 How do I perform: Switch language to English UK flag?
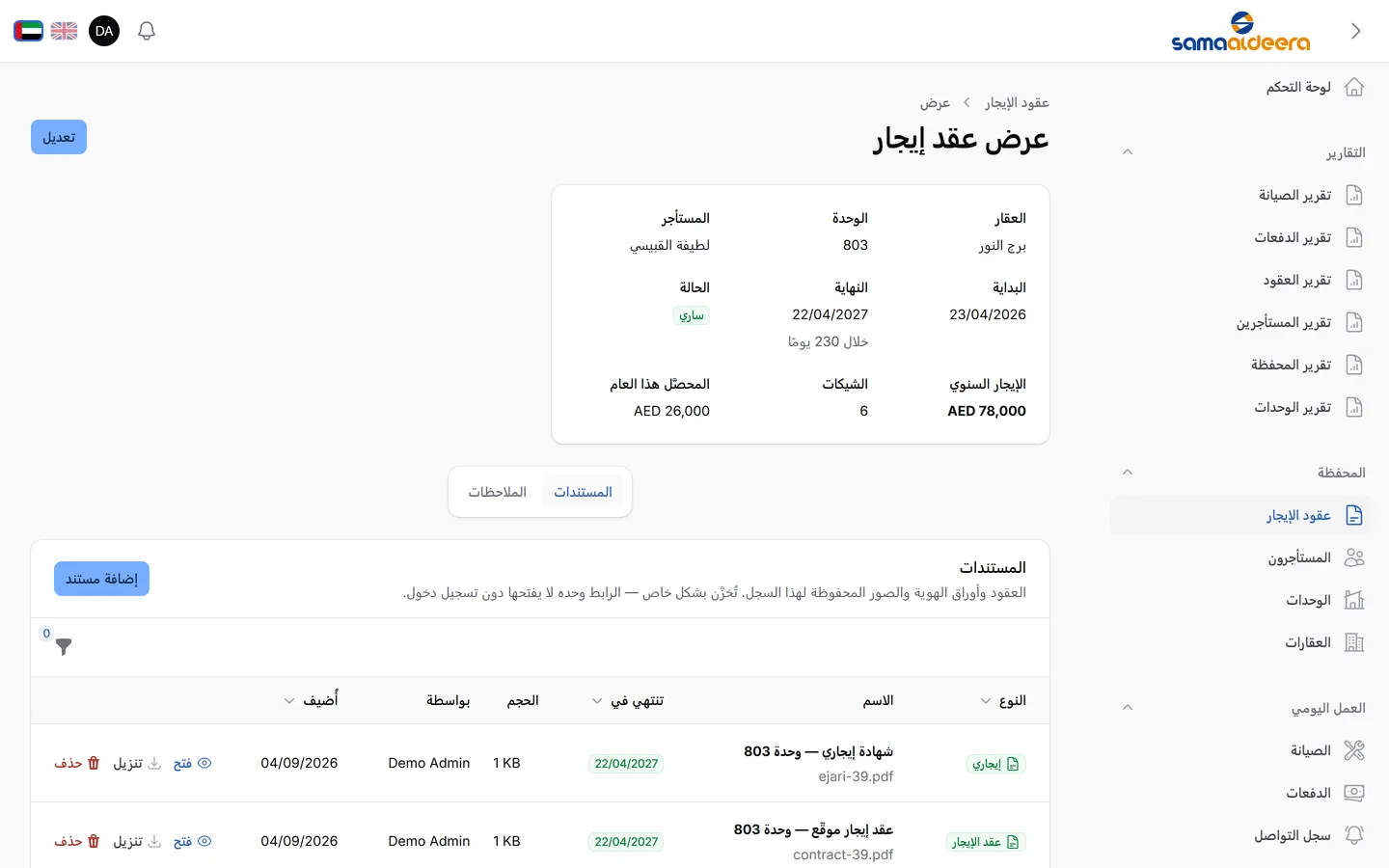click(x=65, y=31)
